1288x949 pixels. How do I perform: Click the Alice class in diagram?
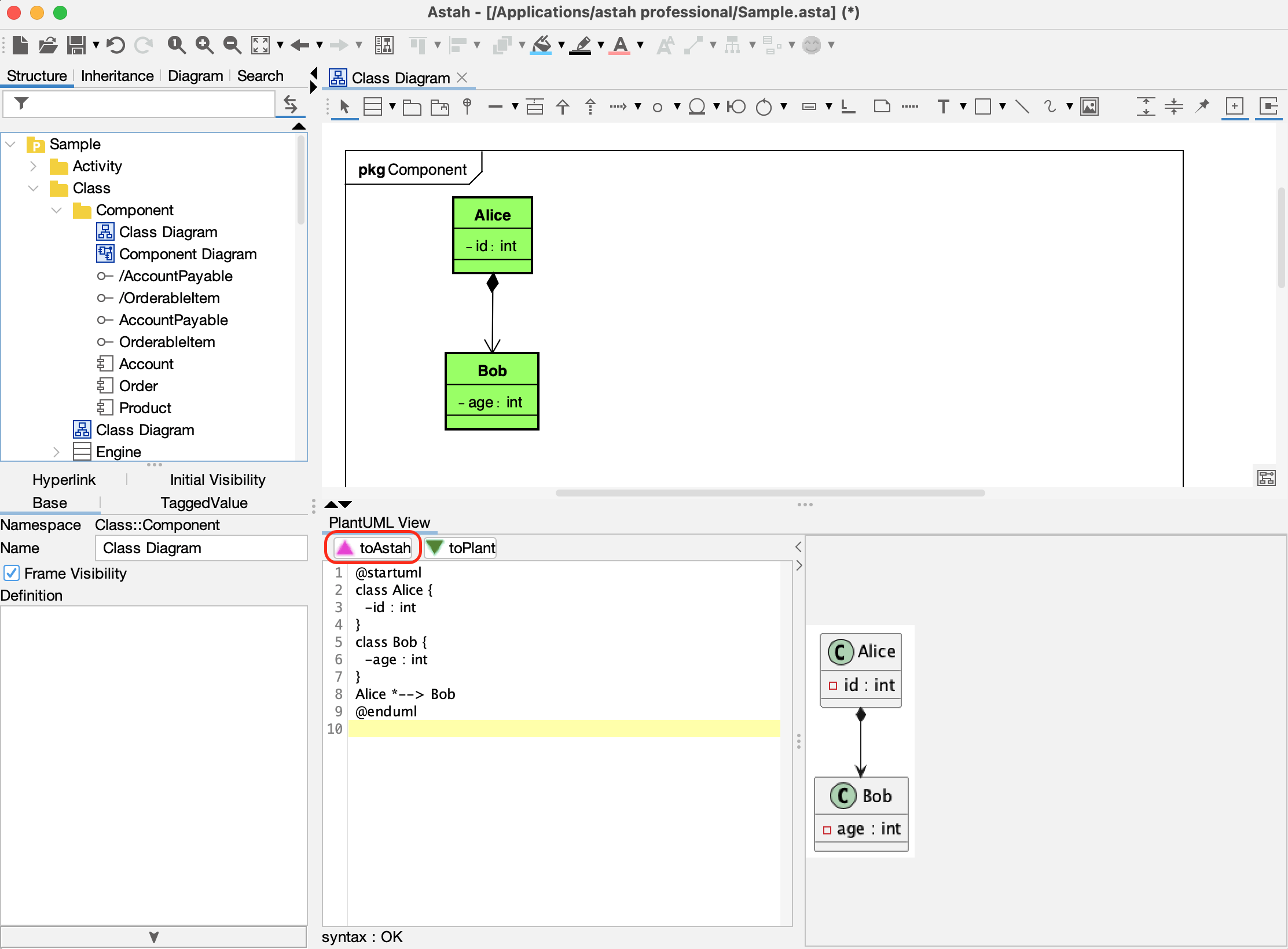click(x=493, y=235)
